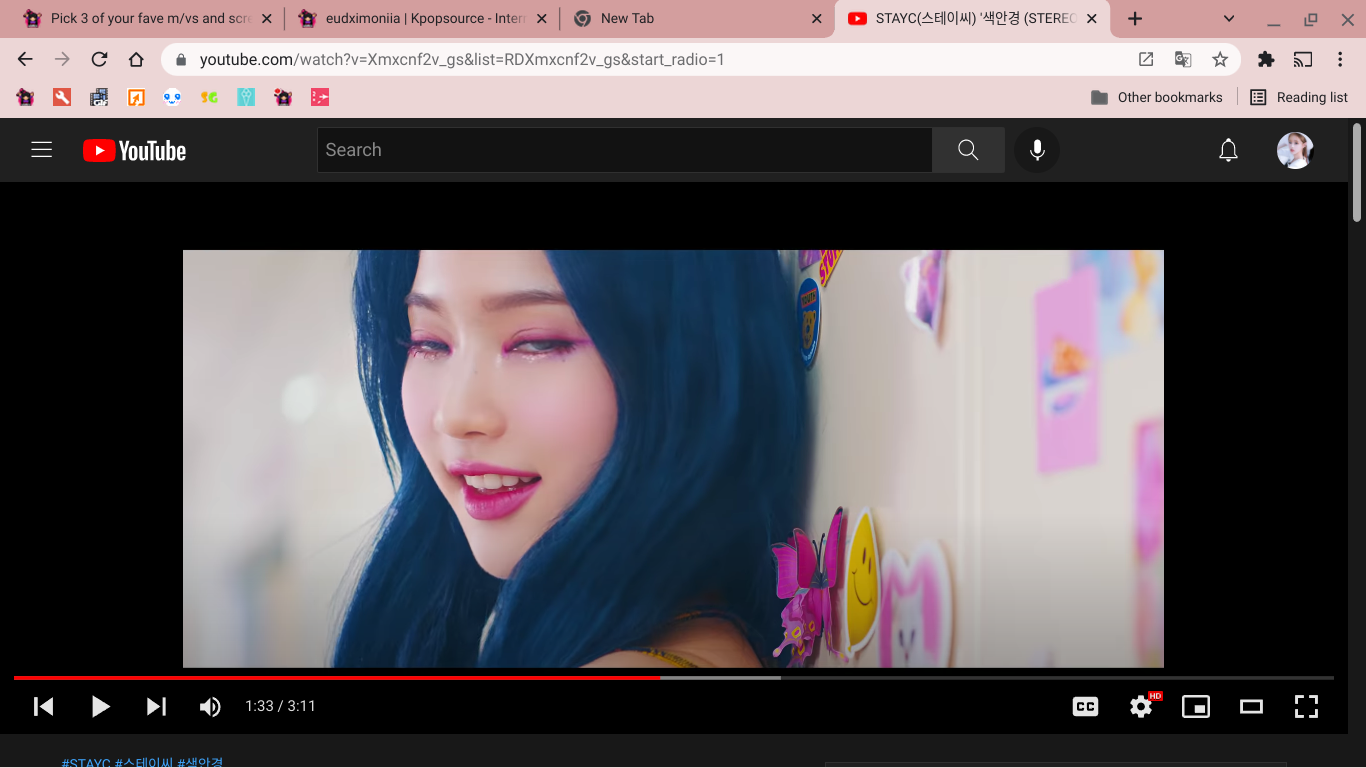The height and width of the screenshot is (768, 1366).
Task: View site info via padlock icon
Action: click(181, 59)
